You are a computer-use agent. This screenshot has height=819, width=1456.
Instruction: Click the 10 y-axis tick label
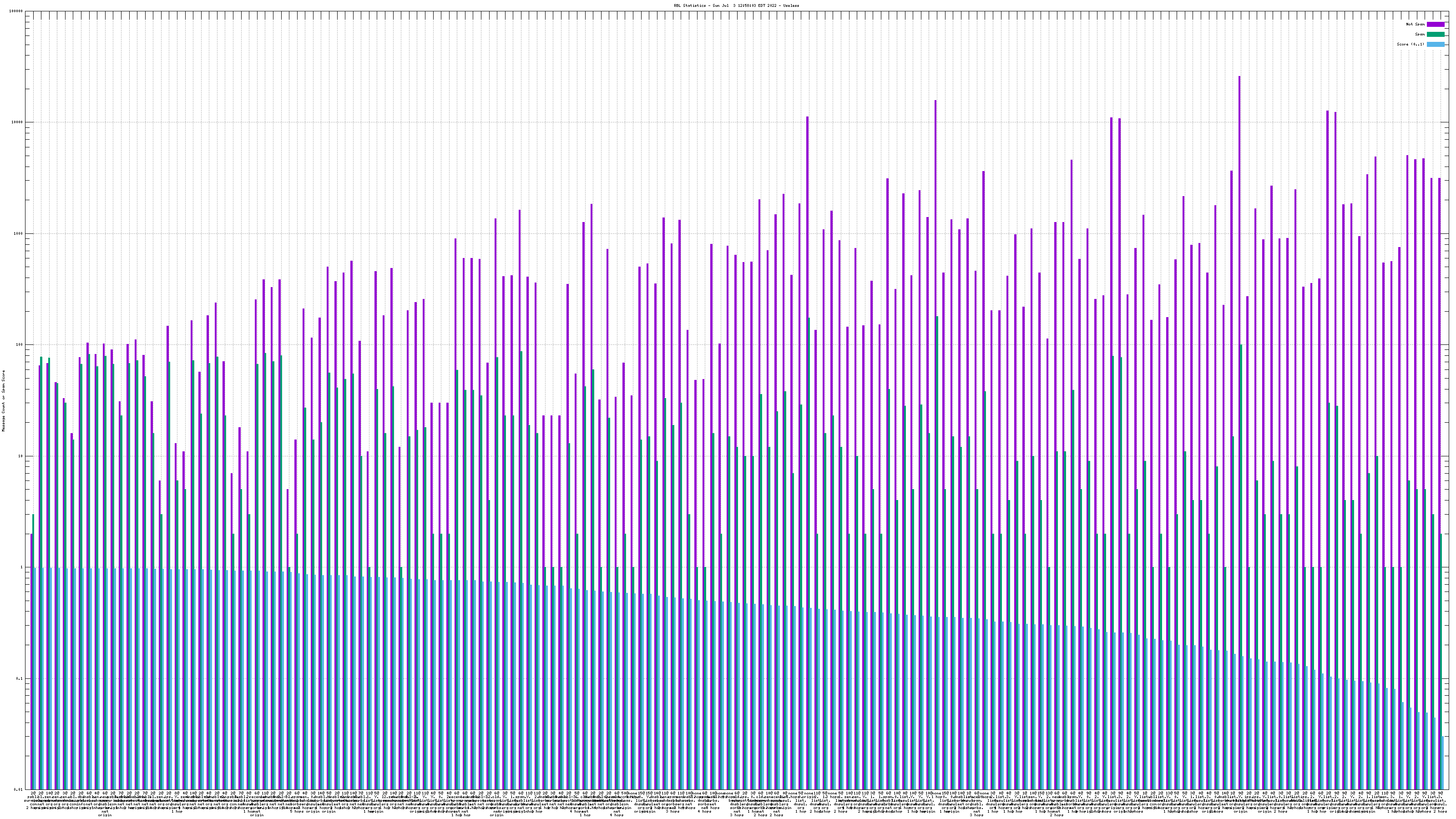[21, 456]
